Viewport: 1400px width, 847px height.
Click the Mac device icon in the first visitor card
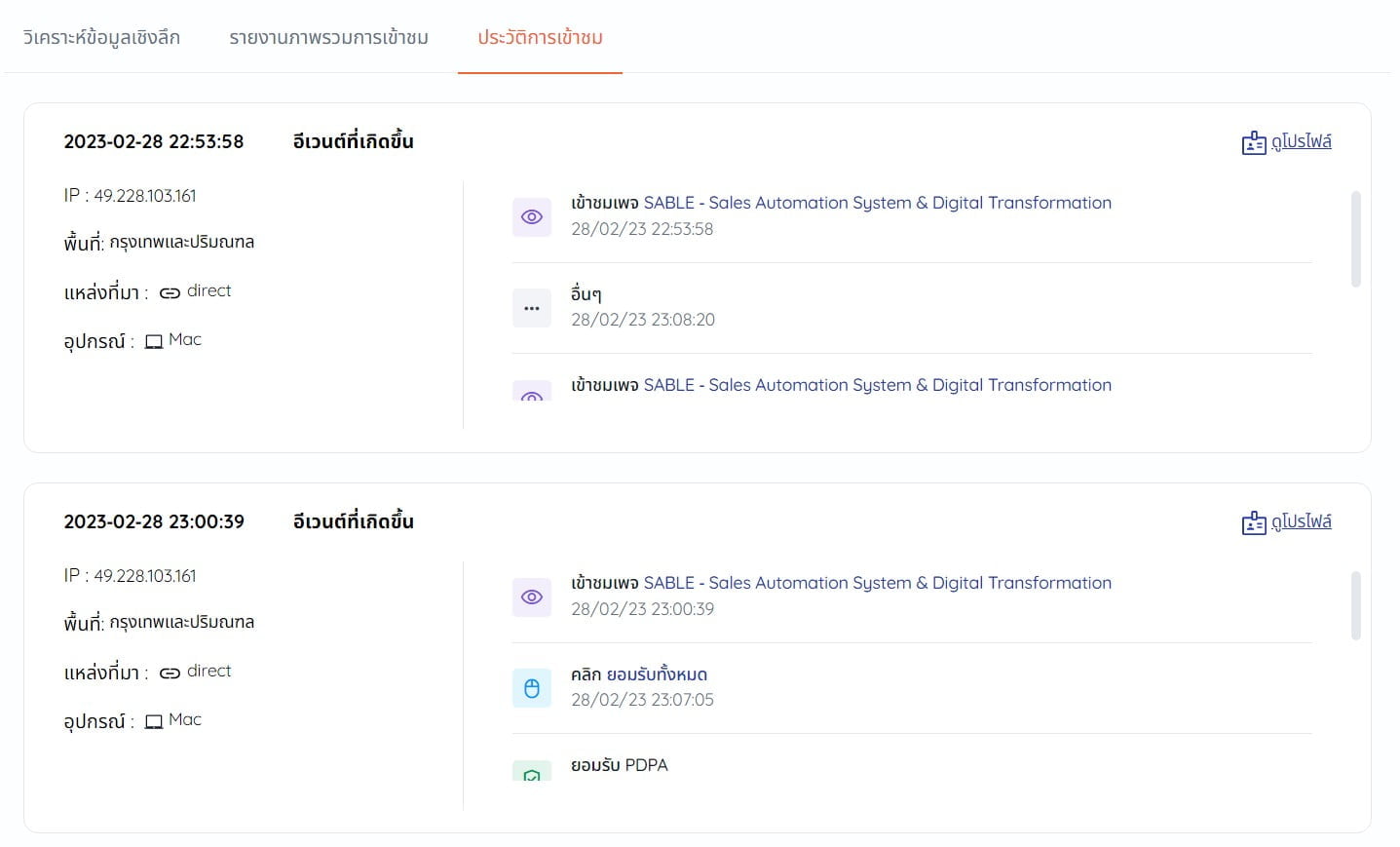tap(153, 340)
